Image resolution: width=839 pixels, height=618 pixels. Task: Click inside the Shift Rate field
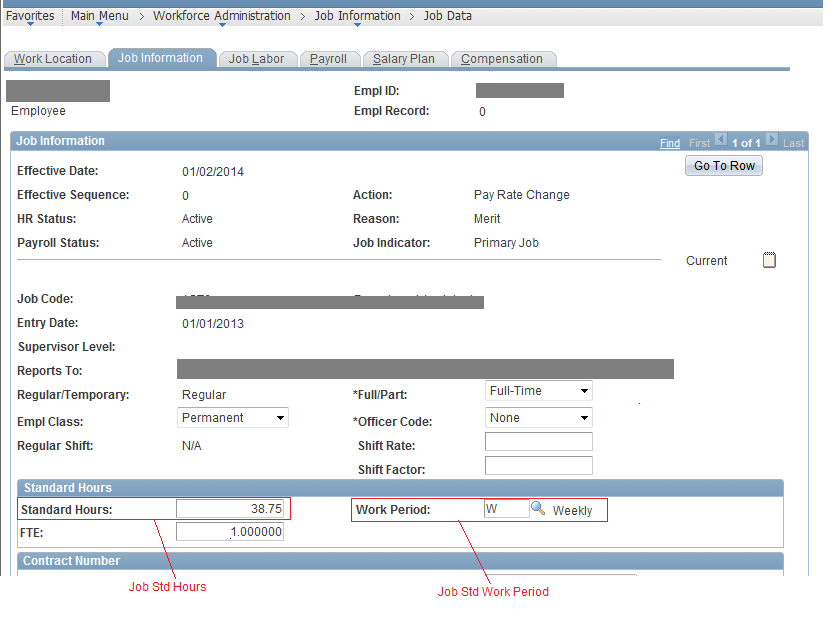(x=538, y=441)
